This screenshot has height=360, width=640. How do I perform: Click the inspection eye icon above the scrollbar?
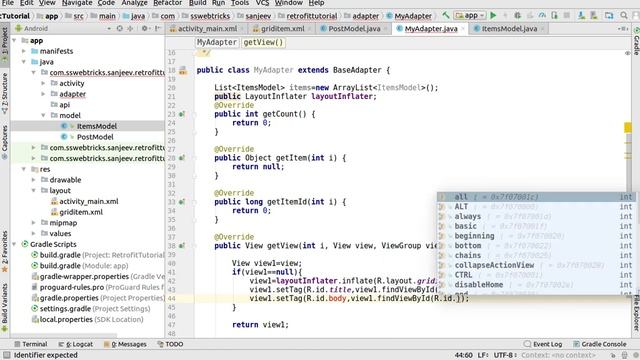pos(627,53)
